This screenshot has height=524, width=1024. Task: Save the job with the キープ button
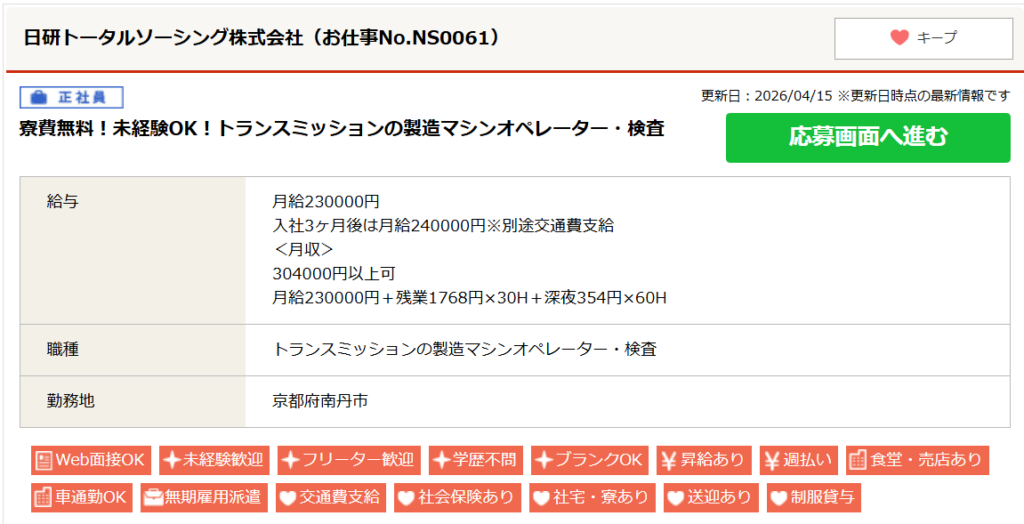tap(922, 38)
